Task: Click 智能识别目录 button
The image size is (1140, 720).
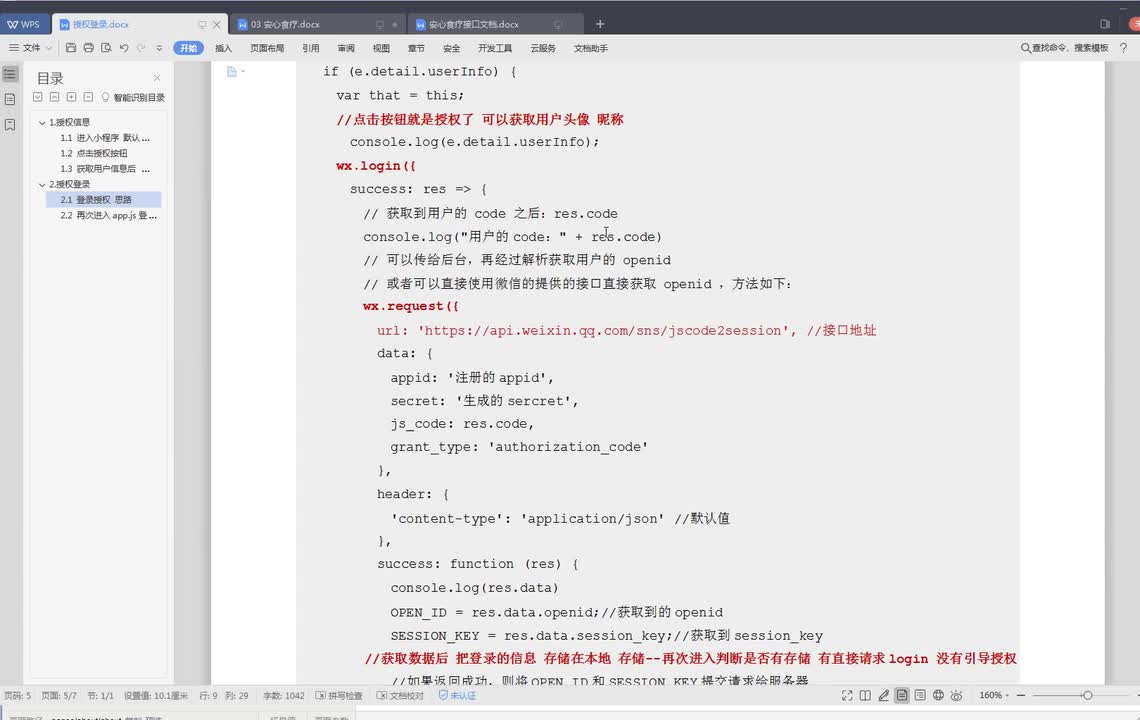Action: point(133,97)
